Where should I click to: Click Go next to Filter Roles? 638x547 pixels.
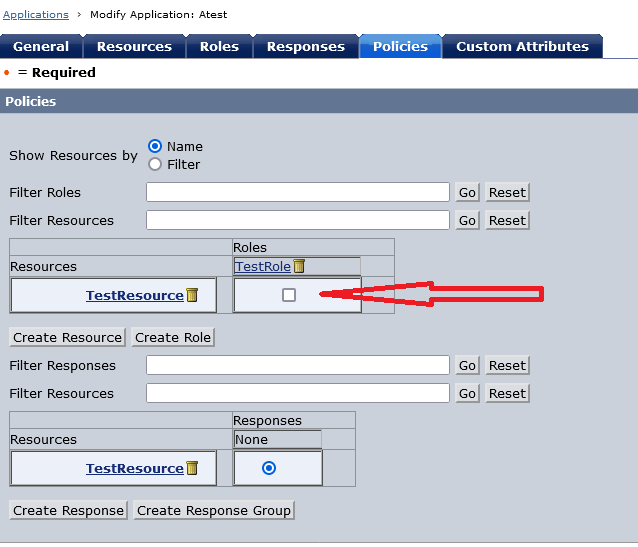[x=468, y=192]
